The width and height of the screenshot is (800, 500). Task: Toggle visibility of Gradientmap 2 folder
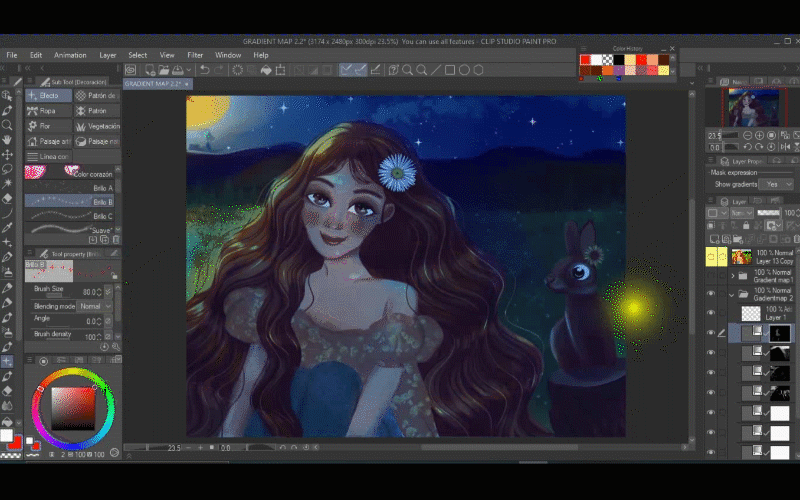coord(711,295)
